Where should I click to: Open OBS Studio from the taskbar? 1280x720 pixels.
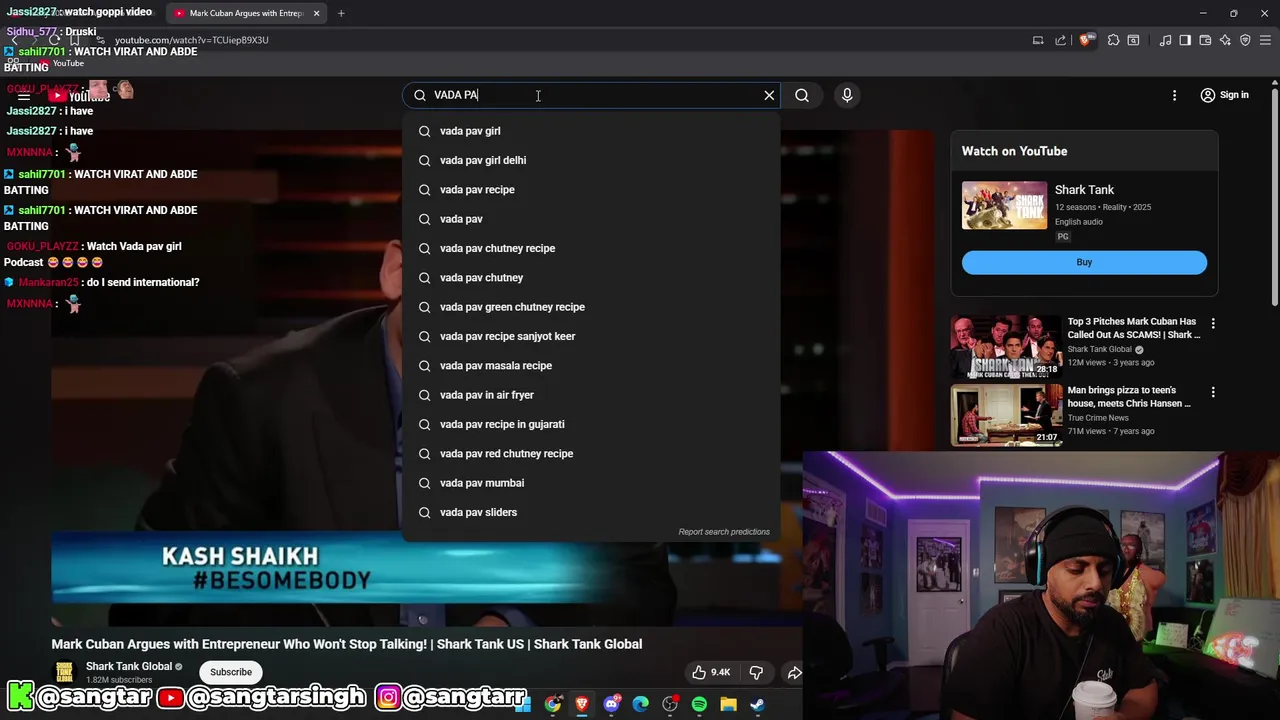coord(670,704)
